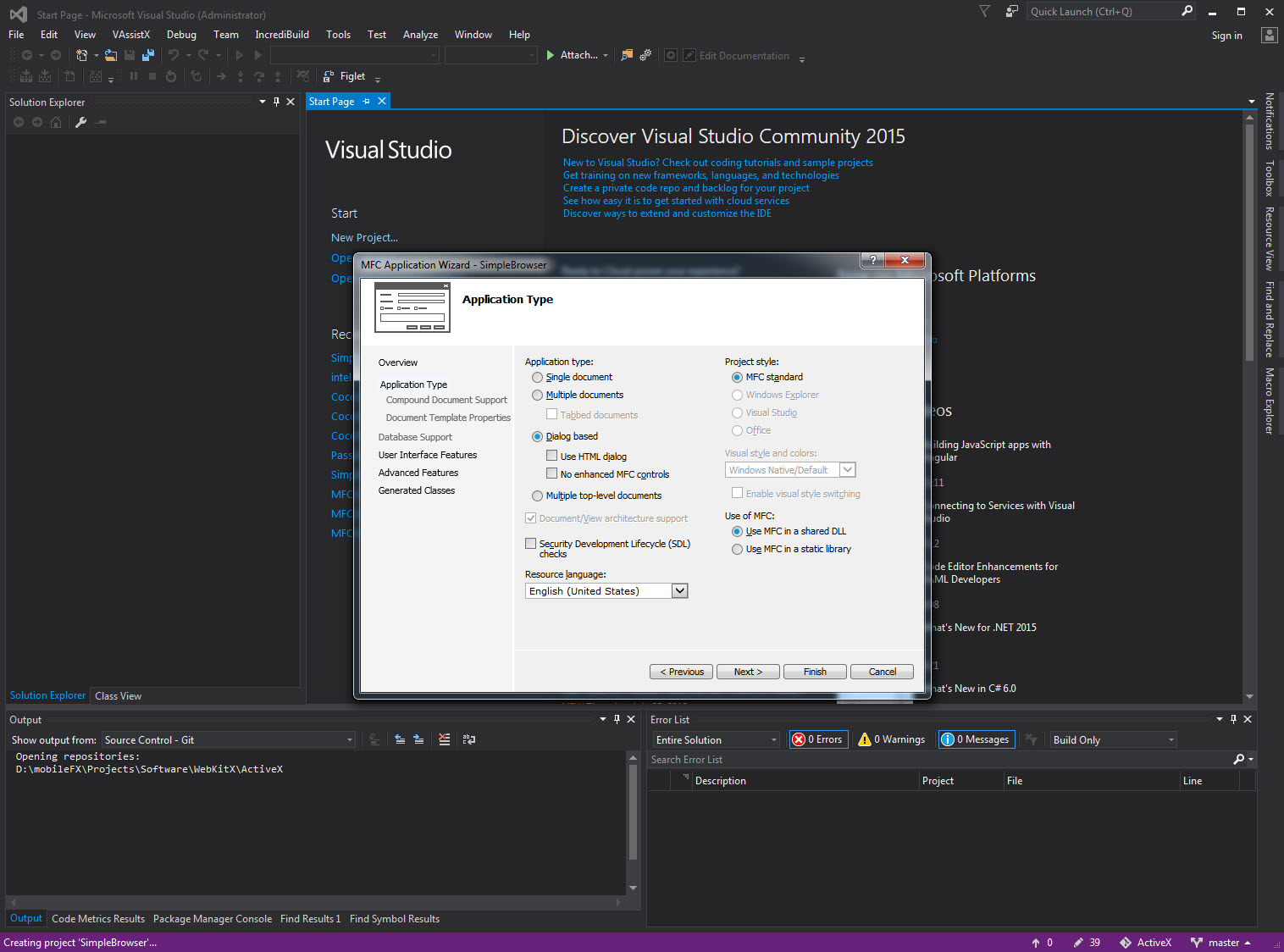Click the master branch status bar item

pyautogui.click(x=1220, y=943)
